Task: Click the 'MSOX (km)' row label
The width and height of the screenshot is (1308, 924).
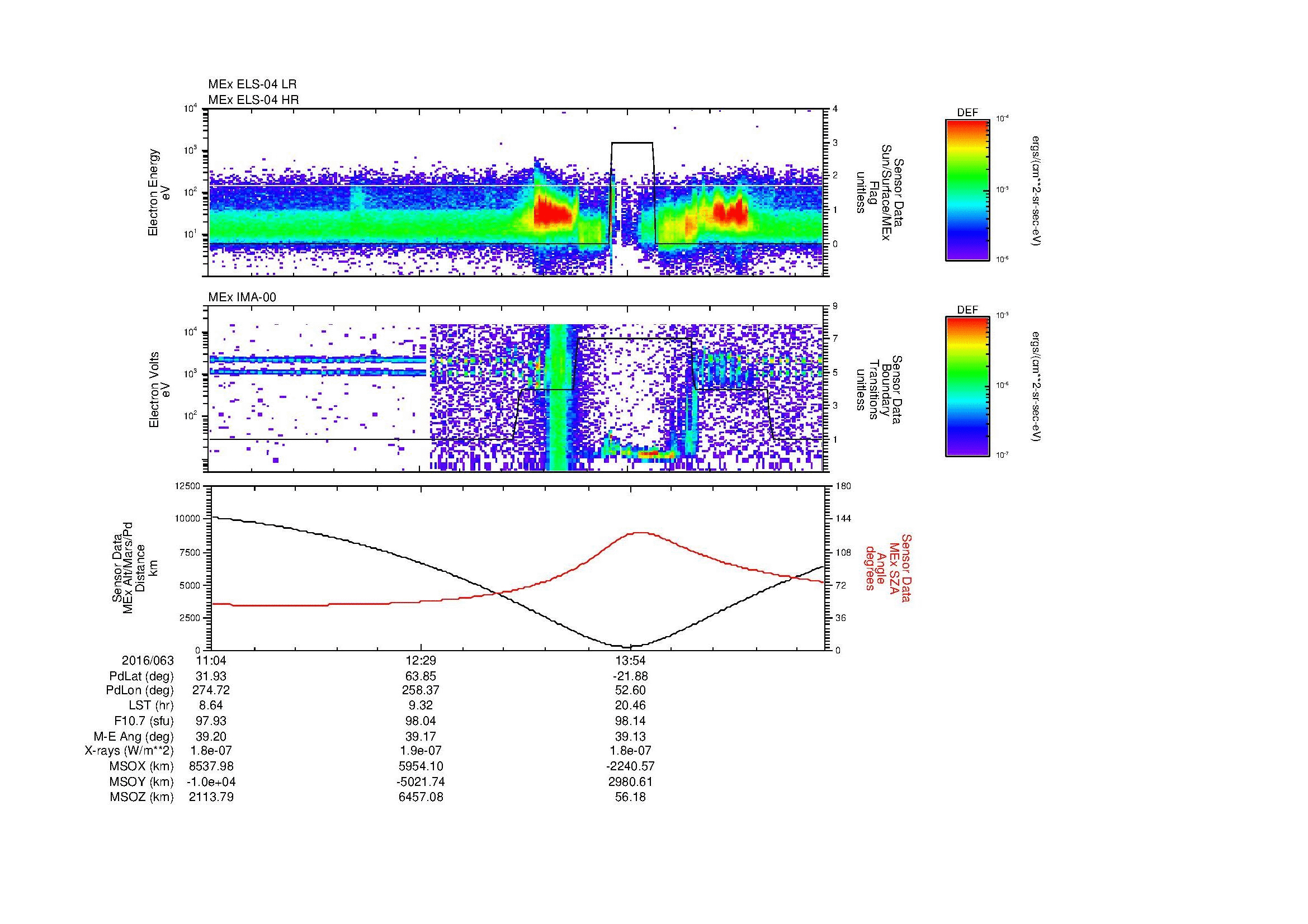Action: pos(142,766)
